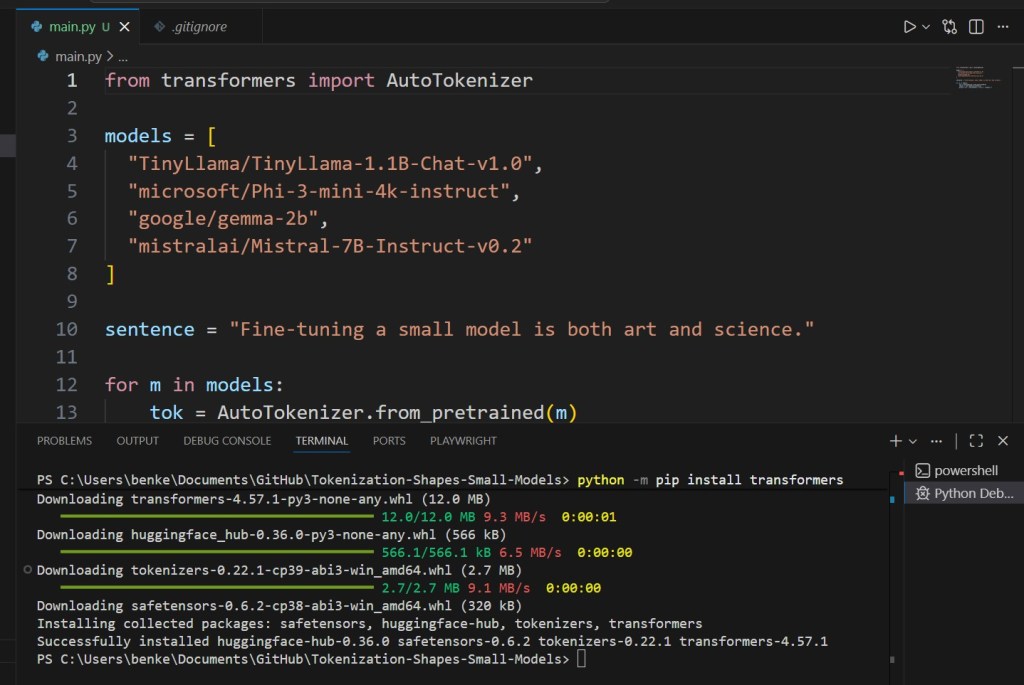Open editor more actions ellipsis menu
This screenshot has width=1024, height=685.
(x=1002, y=27)
